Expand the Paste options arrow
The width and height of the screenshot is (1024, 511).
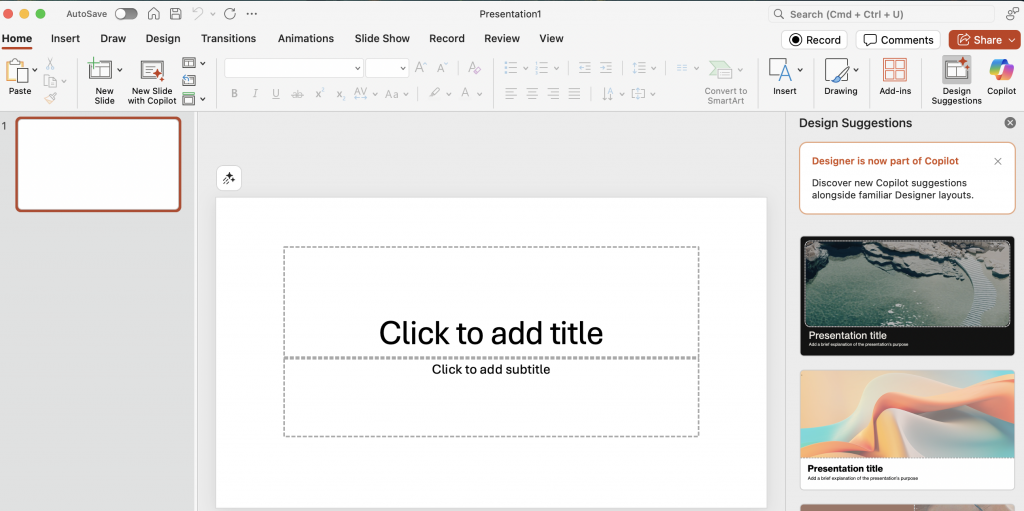point(35,69)
